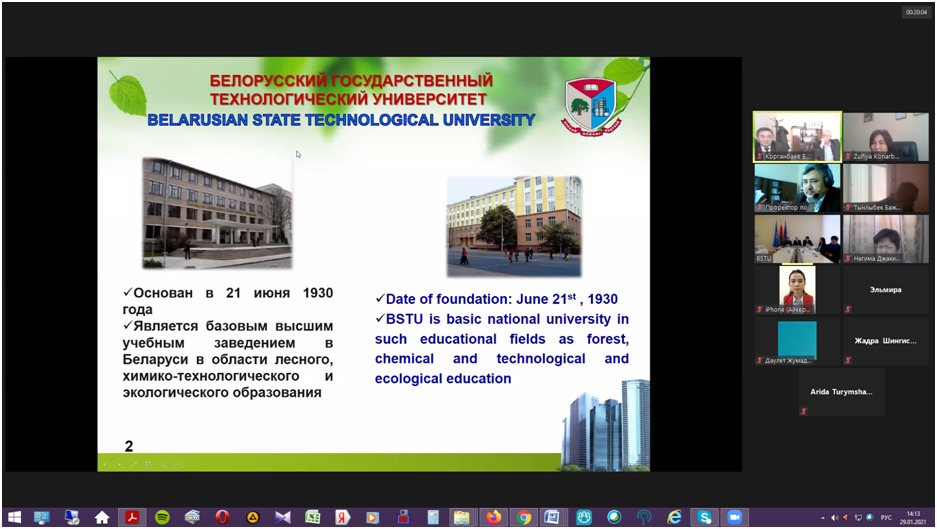Select Zulfiya Konarb participant video tile
Screen dimensions: 937x529
click(x=886, y=137)
